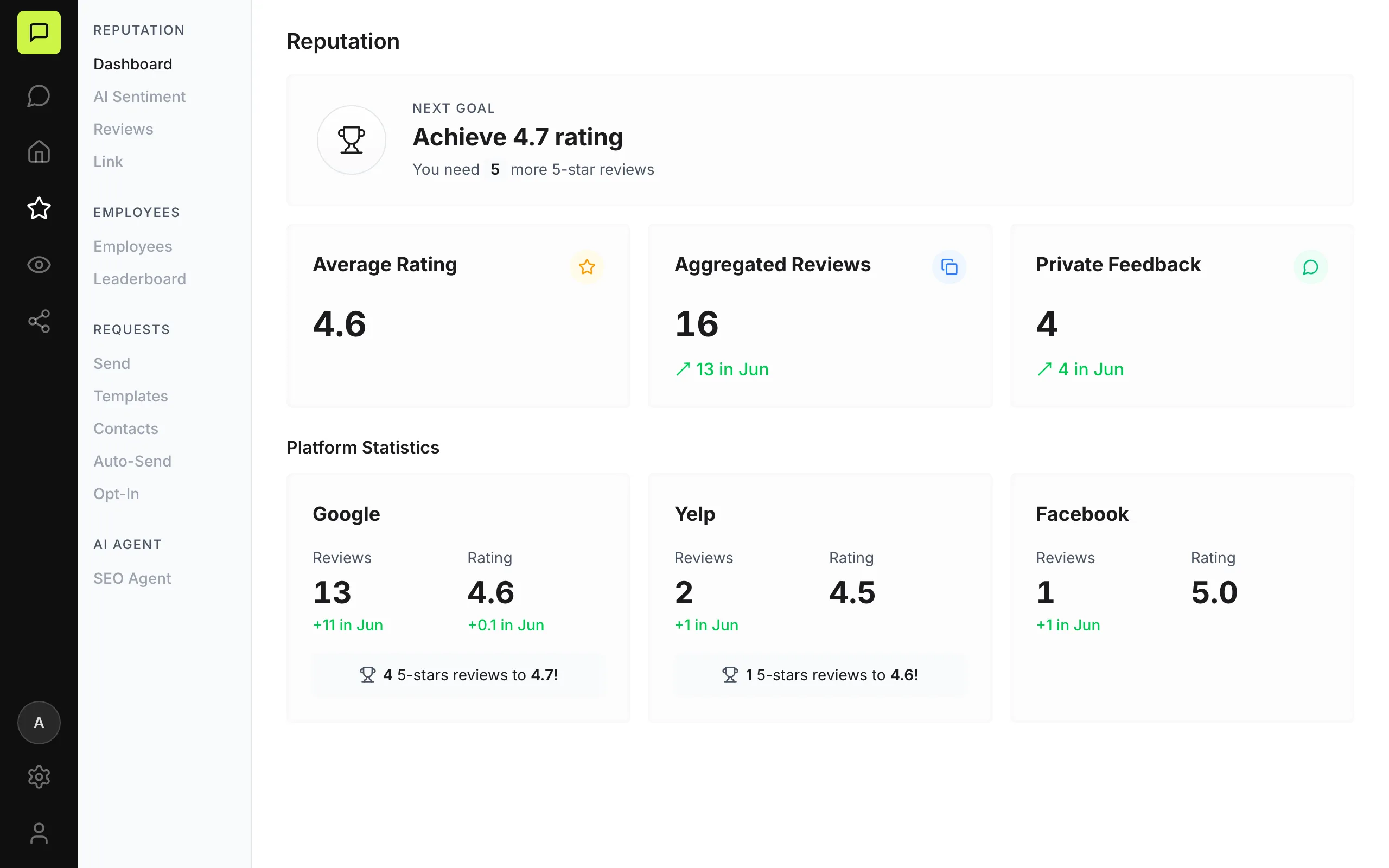Open the eye monitoring icon

point(39,265)
